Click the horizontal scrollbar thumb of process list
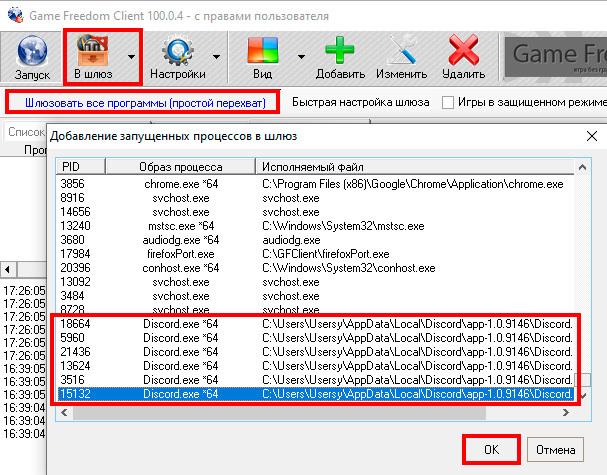 (x=279, y=413)
